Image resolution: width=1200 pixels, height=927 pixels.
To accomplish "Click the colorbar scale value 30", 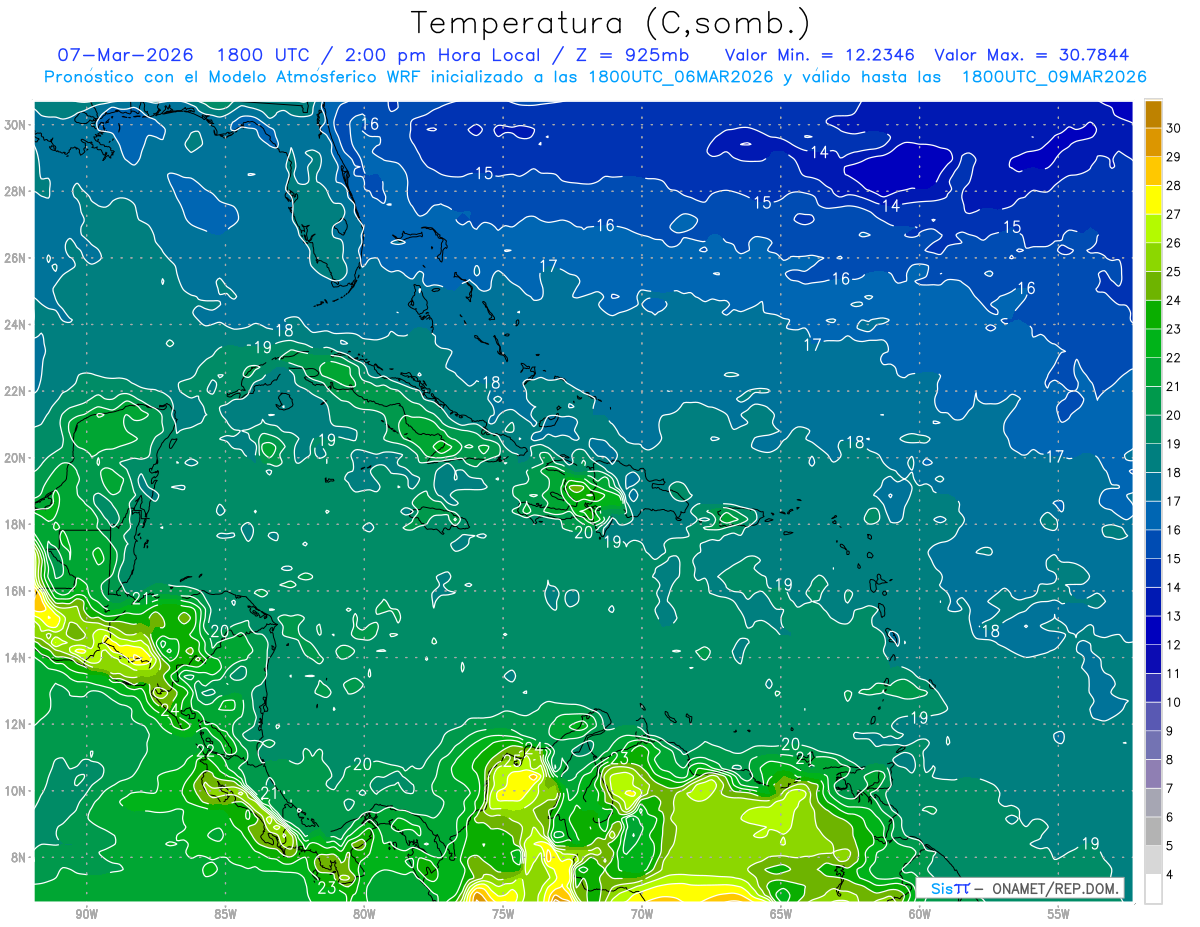I will 1173,128.
